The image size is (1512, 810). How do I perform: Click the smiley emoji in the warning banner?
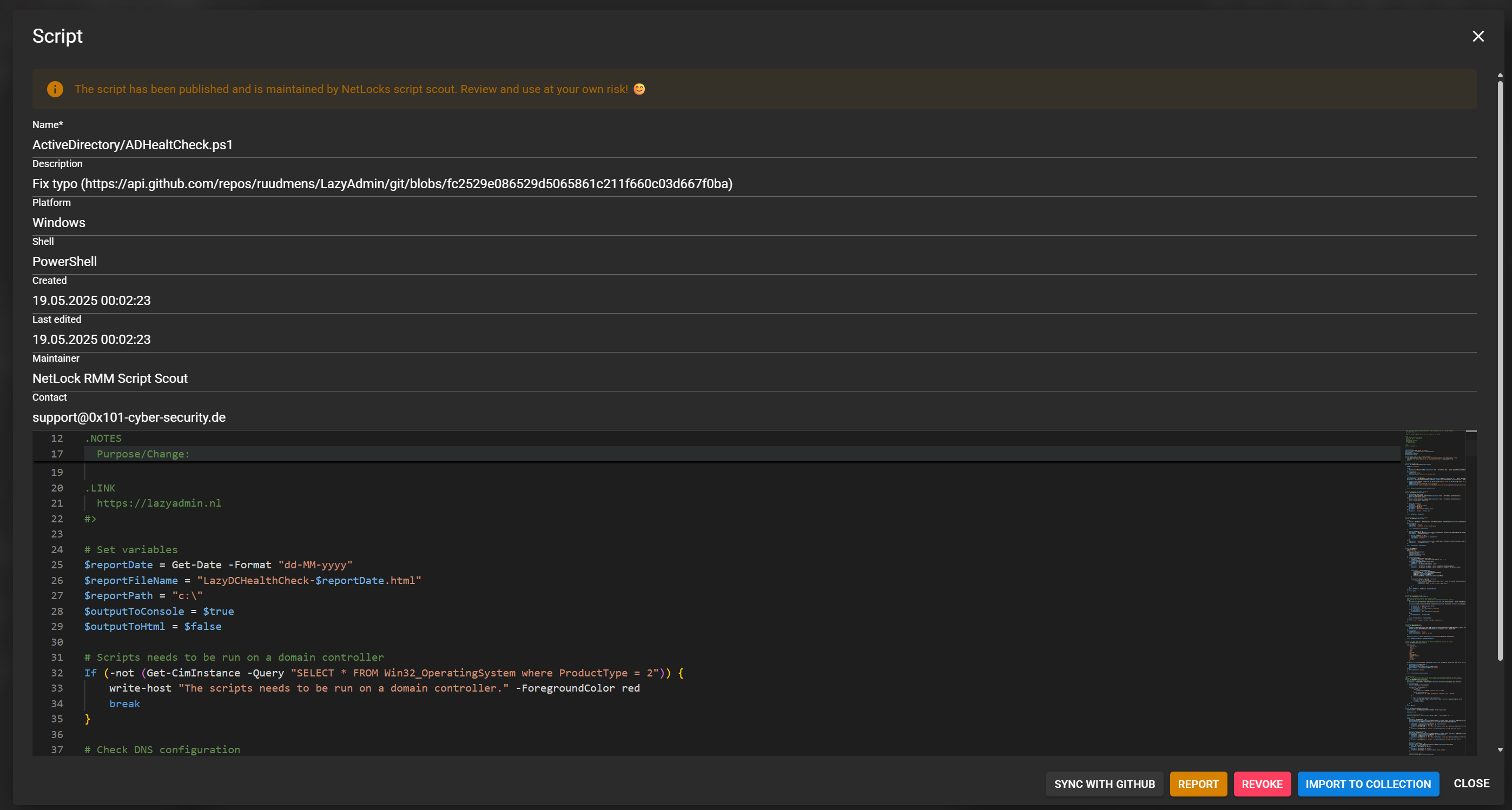pyautogui.click(x=640, y=89)
